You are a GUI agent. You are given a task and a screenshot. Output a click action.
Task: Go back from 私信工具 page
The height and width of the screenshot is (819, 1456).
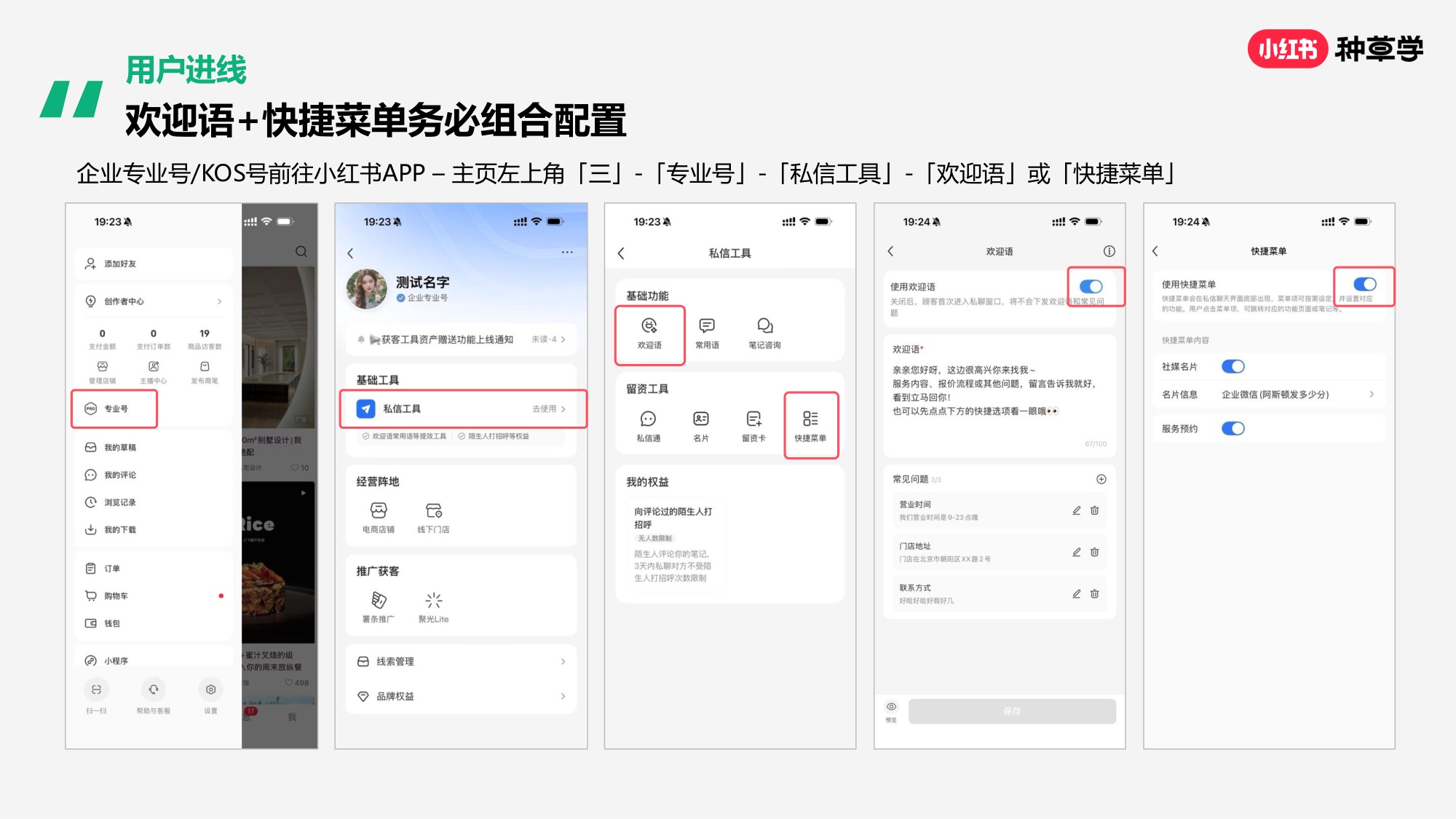621,253
